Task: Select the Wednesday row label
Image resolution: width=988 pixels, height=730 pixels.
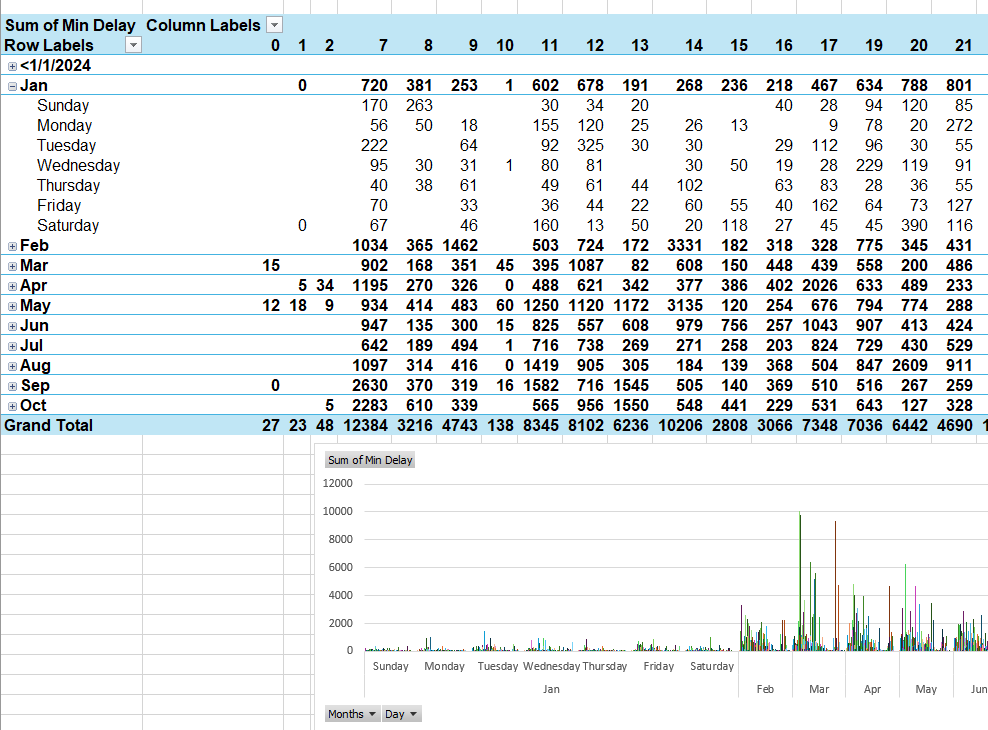Action: point(78,166)
